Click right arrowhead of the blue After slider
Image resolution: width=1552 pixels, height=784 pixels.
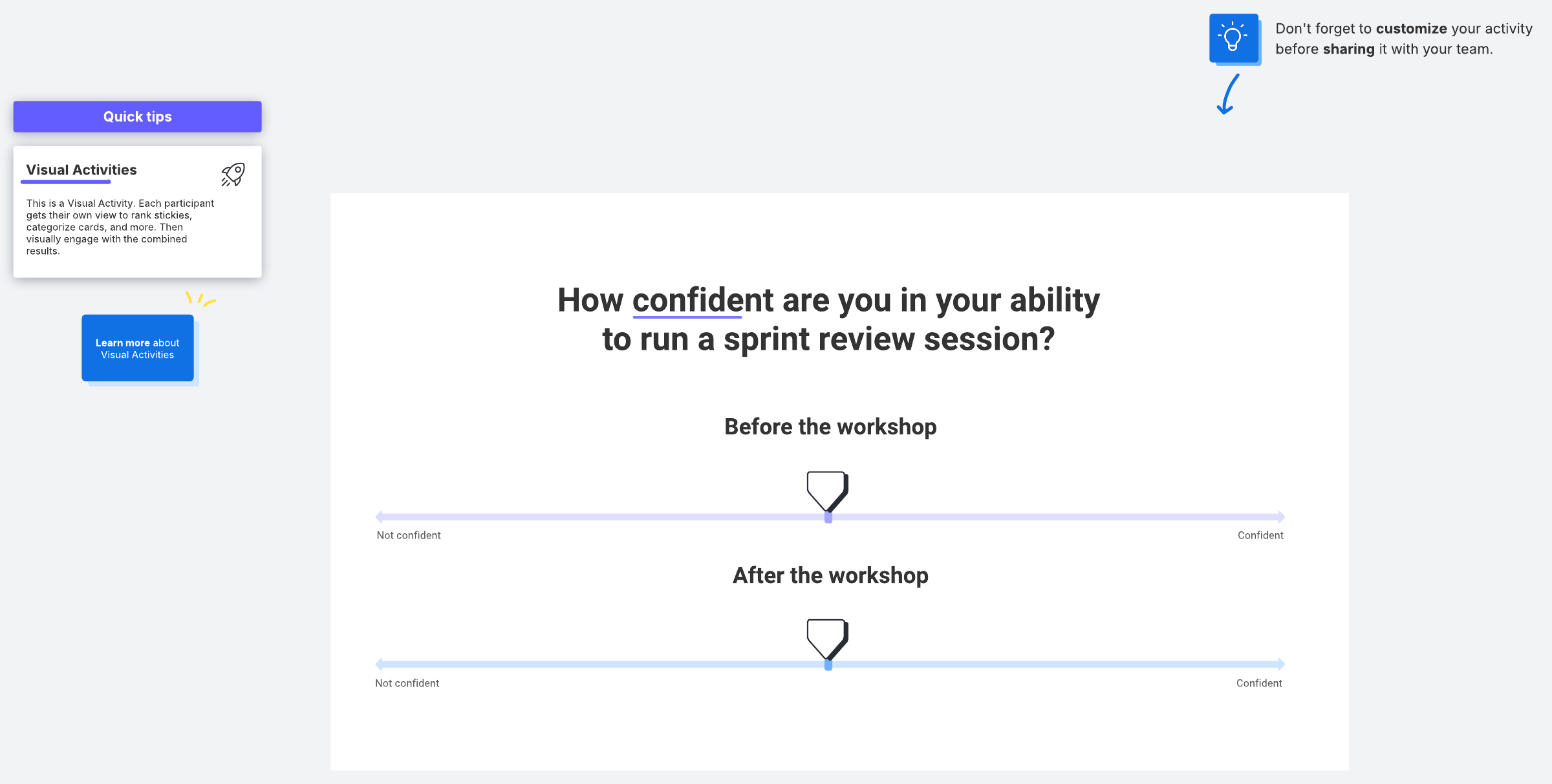point(1280,664)
